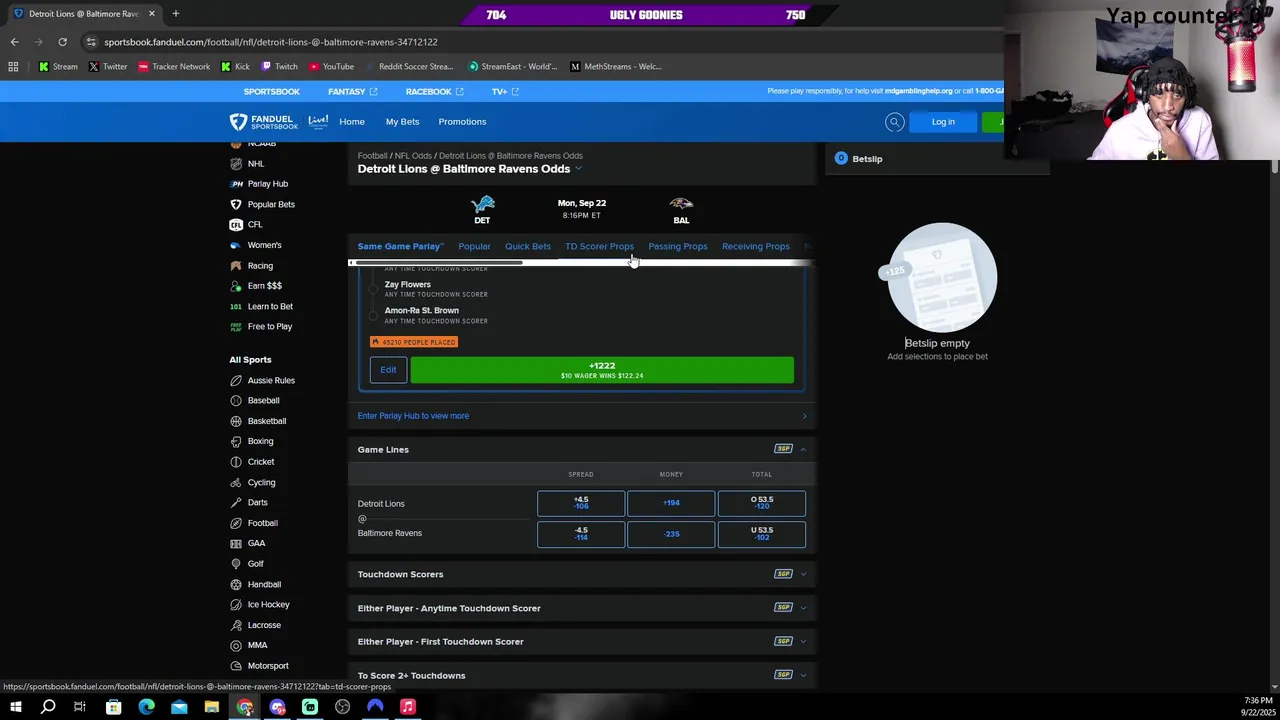Click the Baltimore Ravens team logo
The image size is (1280, 720).
click(681, 204)
